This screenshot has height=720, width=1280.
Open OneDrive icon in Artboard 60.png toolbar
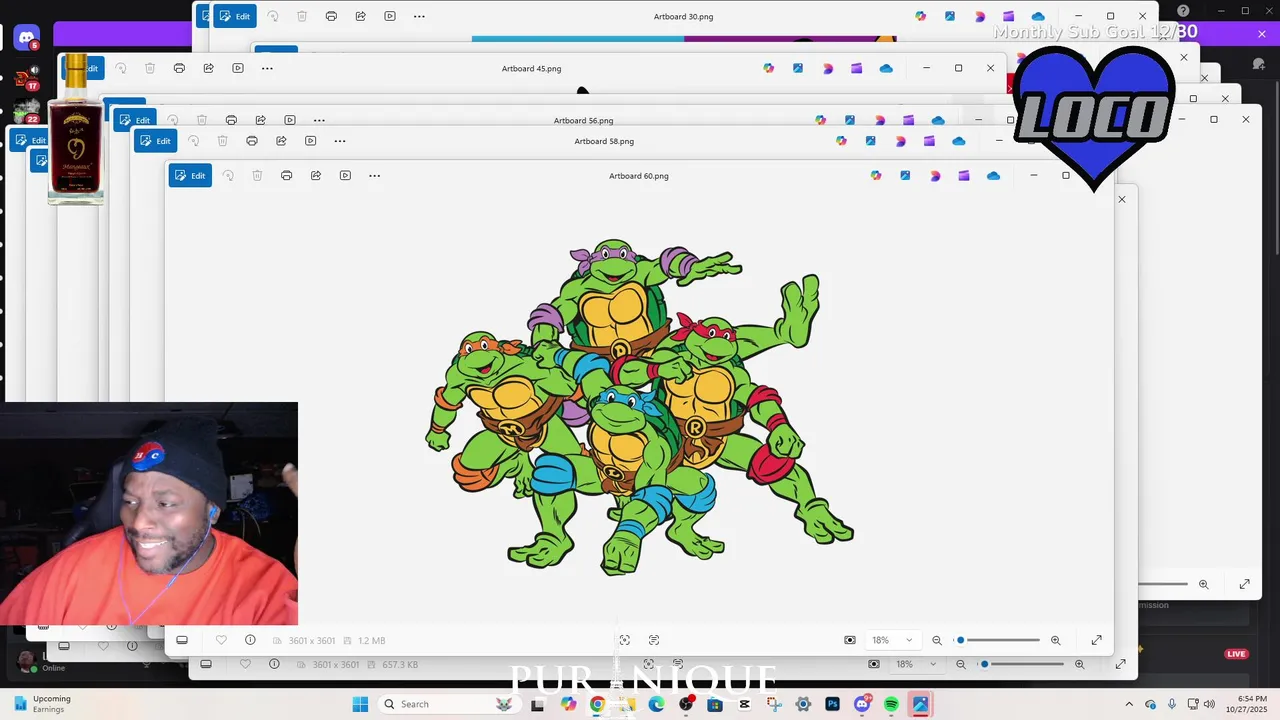click(993, 176)
